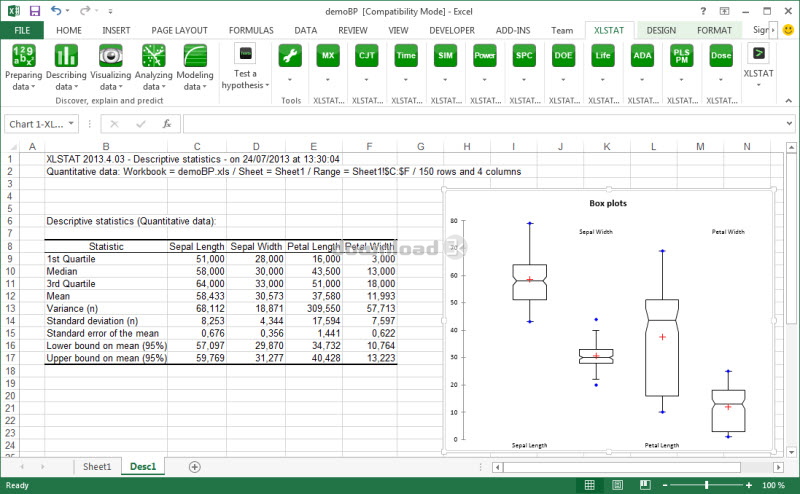Switch to the chart FORMAT tab
Image resolution: width=800 pixels, height=494 pixels.
[x=714, y=30]
